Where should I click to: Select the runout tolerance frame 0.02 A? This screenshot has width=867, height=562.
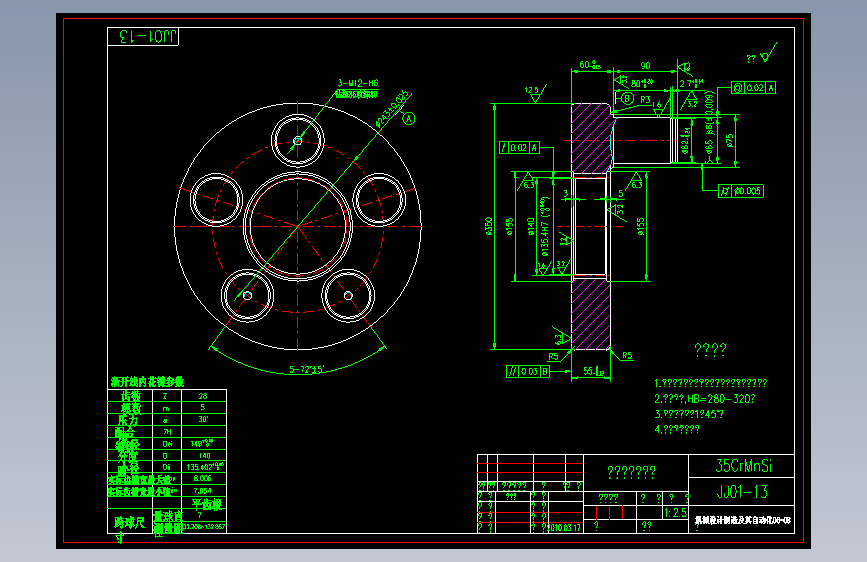point(519,148)
